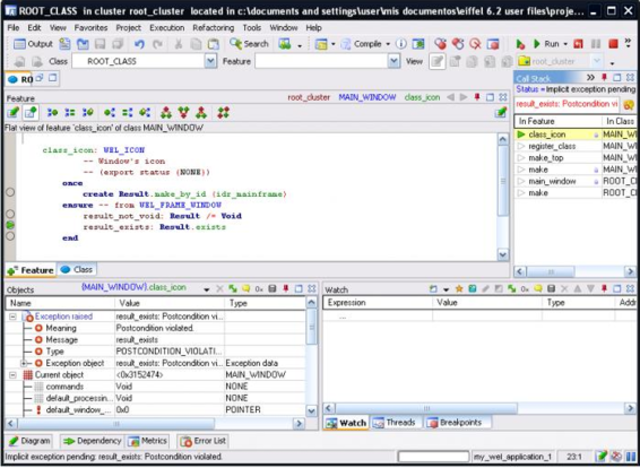Viewport: 640px width, 468px height.
Task: Click the Paste clipboard icon
Action: point(213,44)
